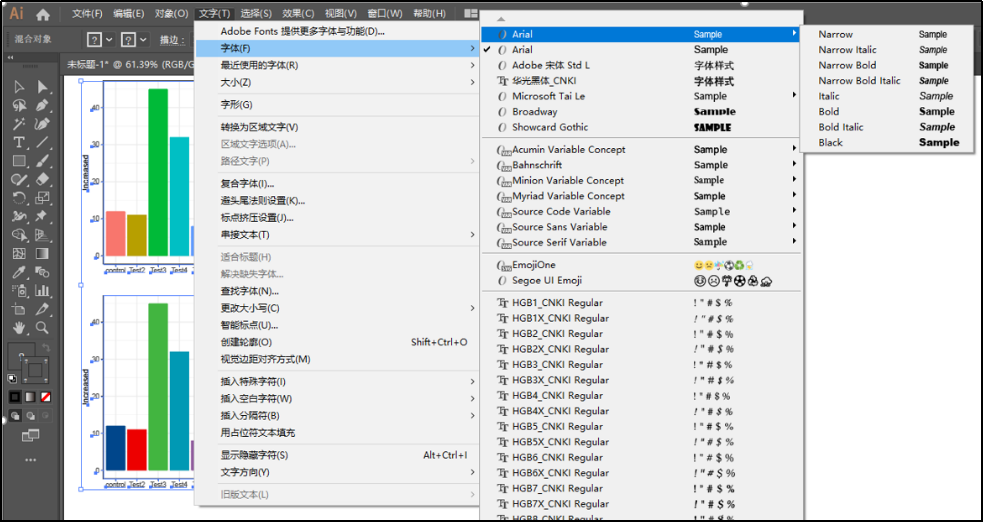Open the Edit Toolbar three-dots button
This screenshot has width=984, height=522.
pyautogui.click(x=30, y=461)
